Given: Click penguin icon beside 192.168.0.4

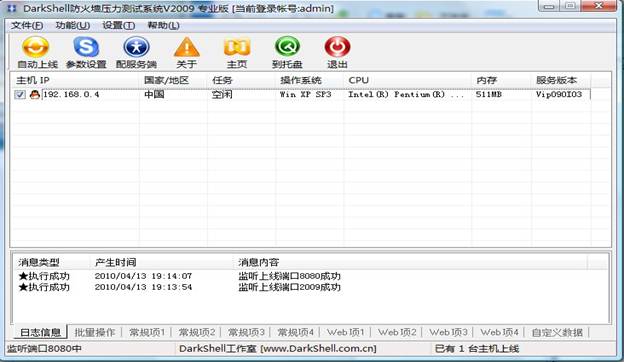Looking at the screenshot, I should (35, 94).
